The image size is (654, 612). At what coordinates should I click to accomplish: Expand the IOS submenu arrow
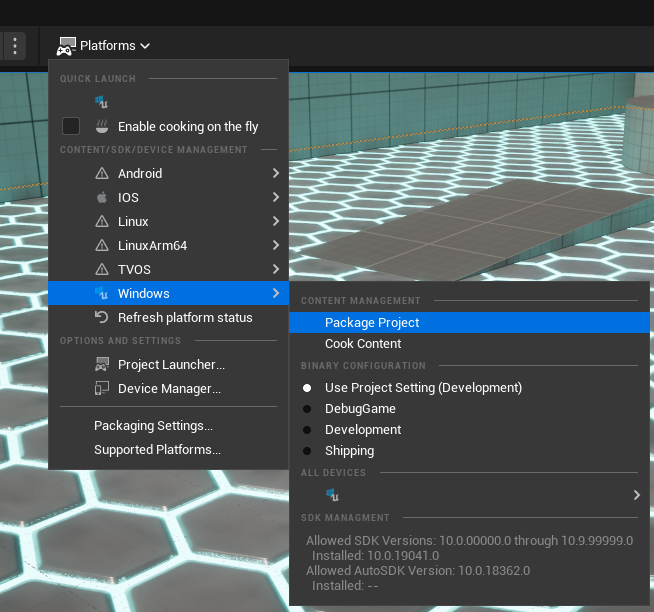(276, 197)
